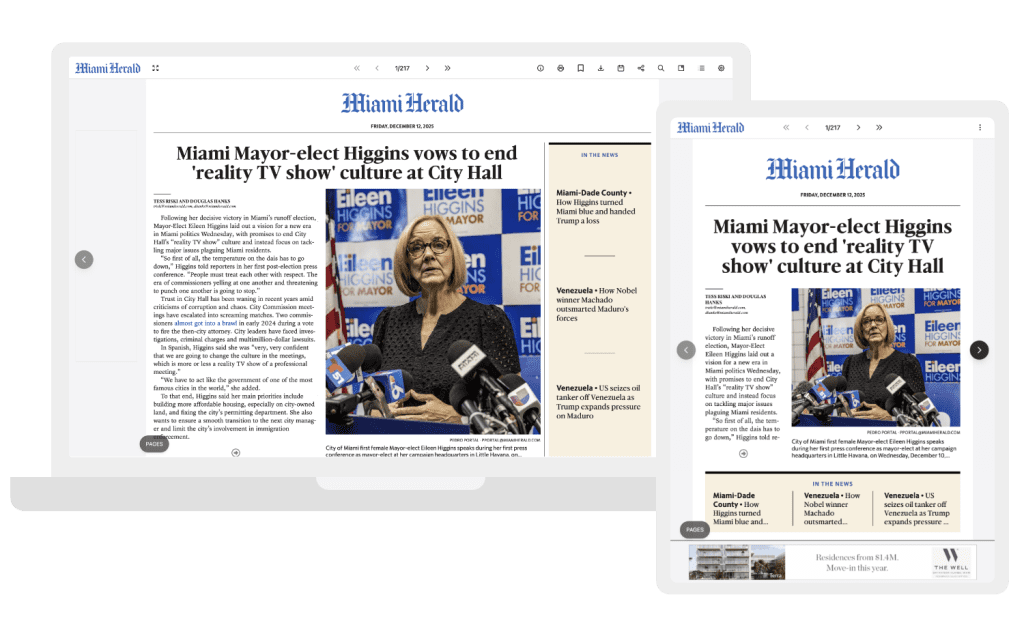
Task: Click the dark right arrow on tablet page
Action: [x=979, y=350]
